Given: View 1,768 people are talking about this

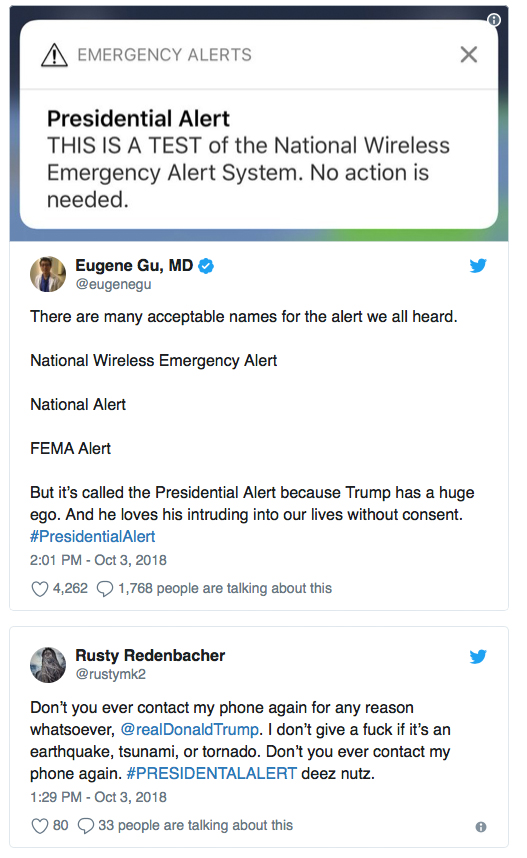Looking at the screenshot, I should coord(225,588).
